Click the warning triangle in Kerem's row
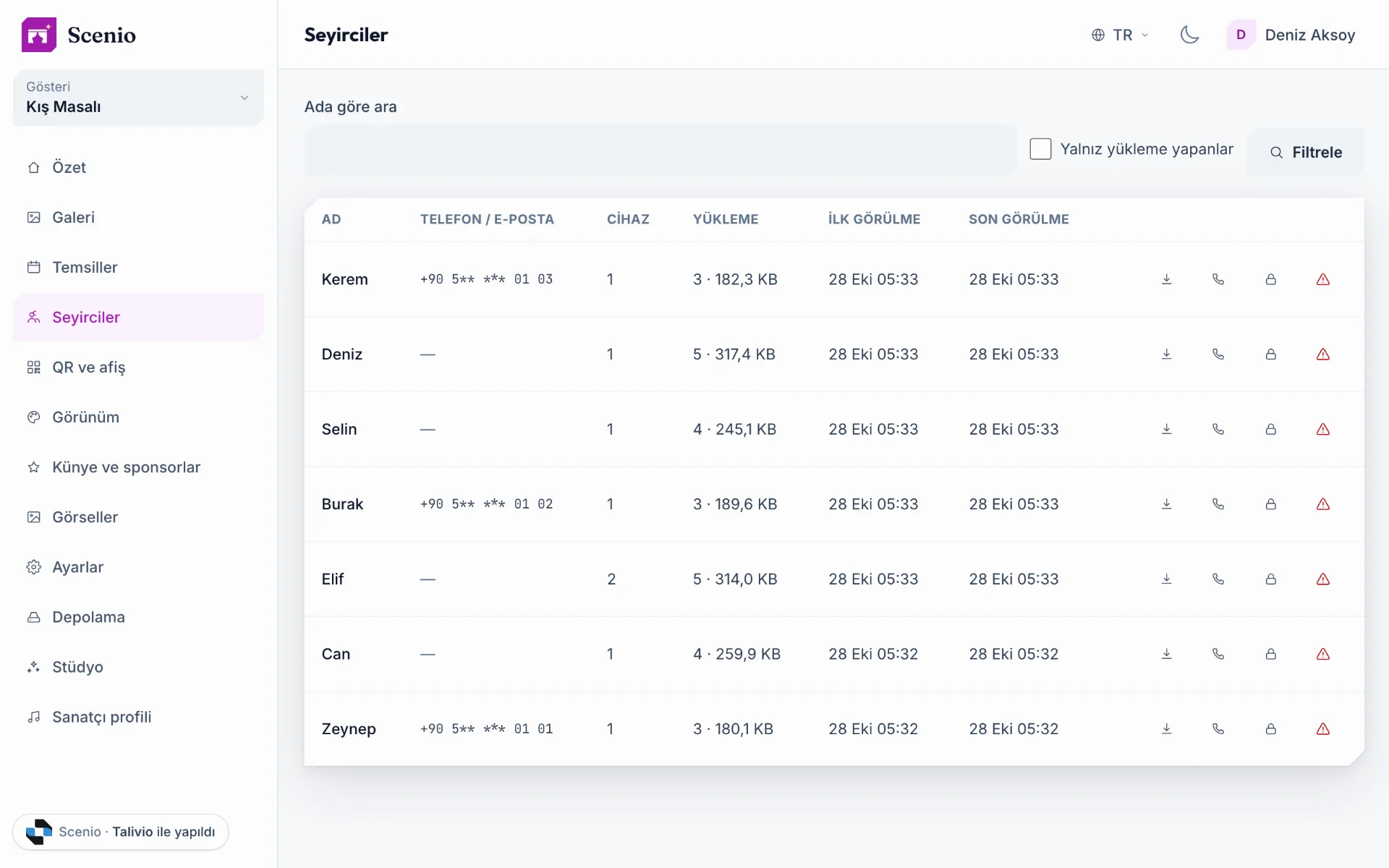1389x868 pixels. click(x=1323, y=279)
